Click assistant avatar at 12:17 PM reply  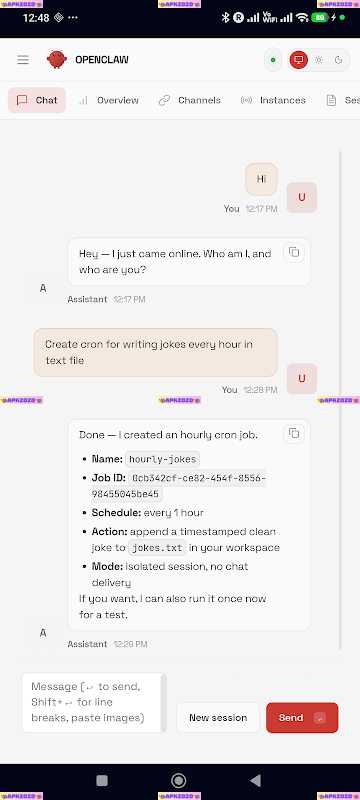coord(43,288)
